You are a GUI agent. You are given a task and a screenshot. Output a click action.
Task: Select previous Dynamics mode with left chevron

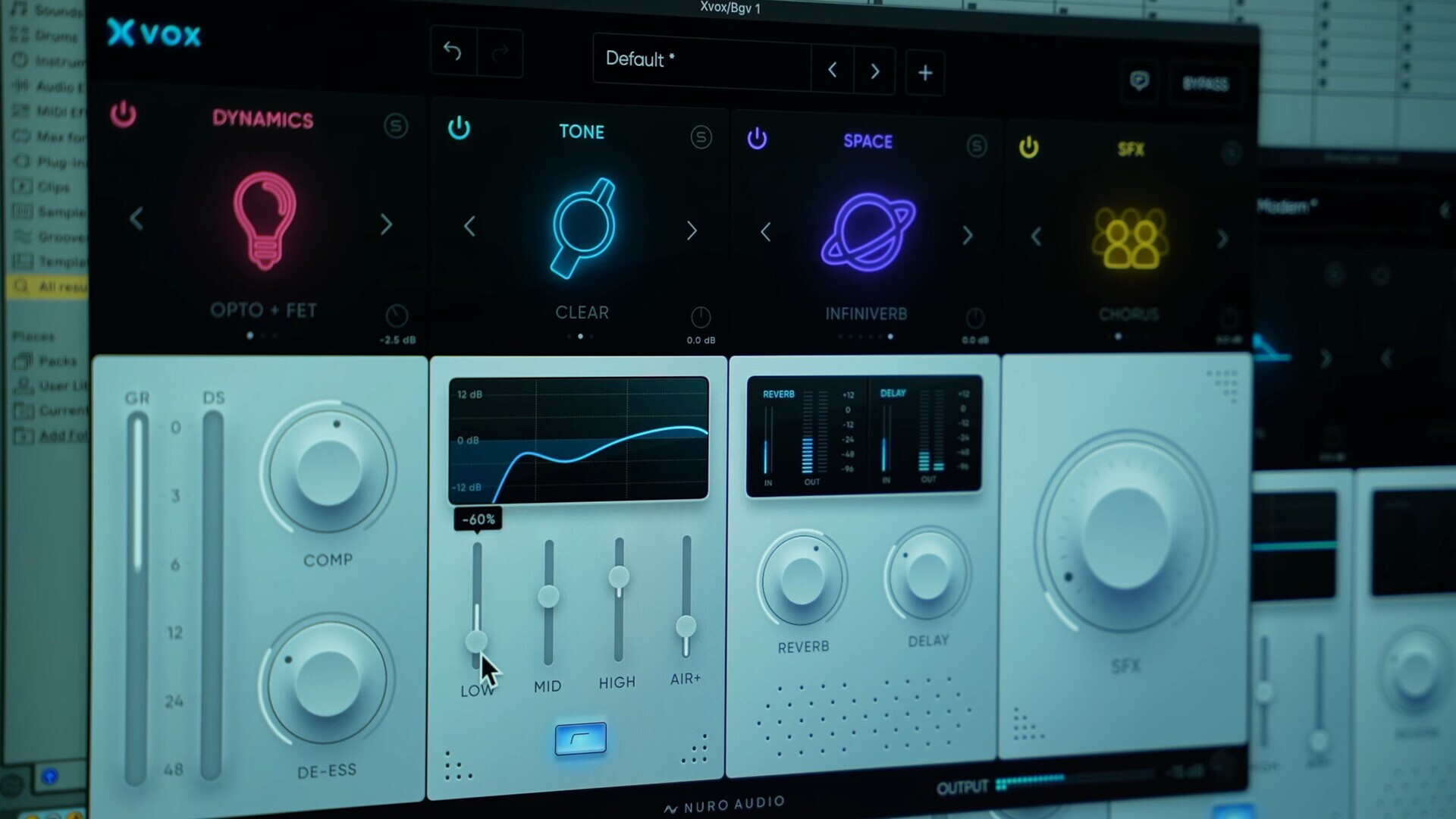(136, 219)
